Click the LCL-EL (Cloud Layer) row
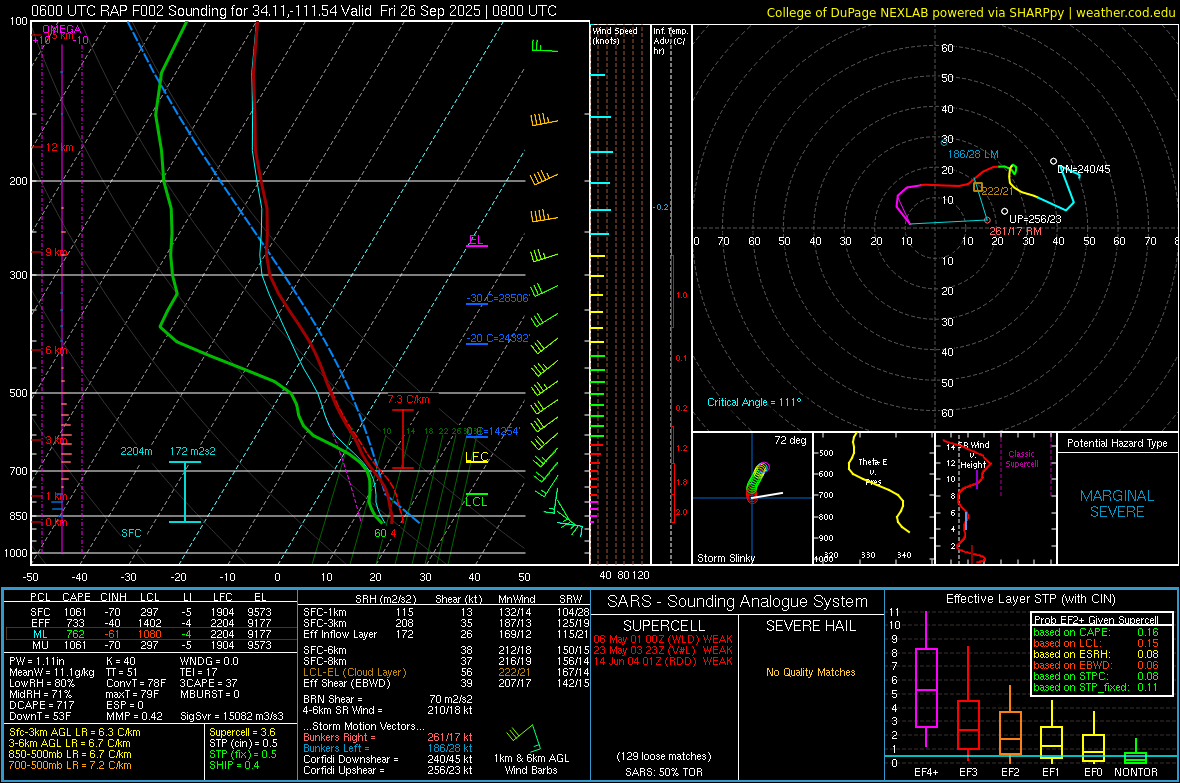The width and height of the screenshot is (1180, 783). click(x=446, y=672)
